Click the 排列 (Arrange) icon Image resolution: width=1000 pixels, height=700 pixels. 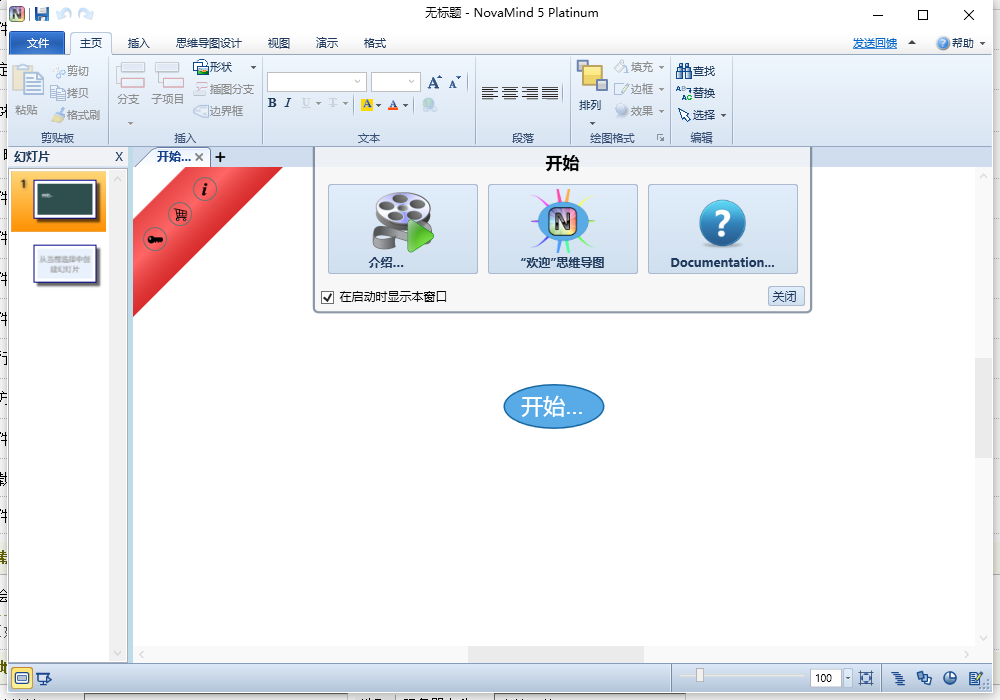tap(591, 76)
